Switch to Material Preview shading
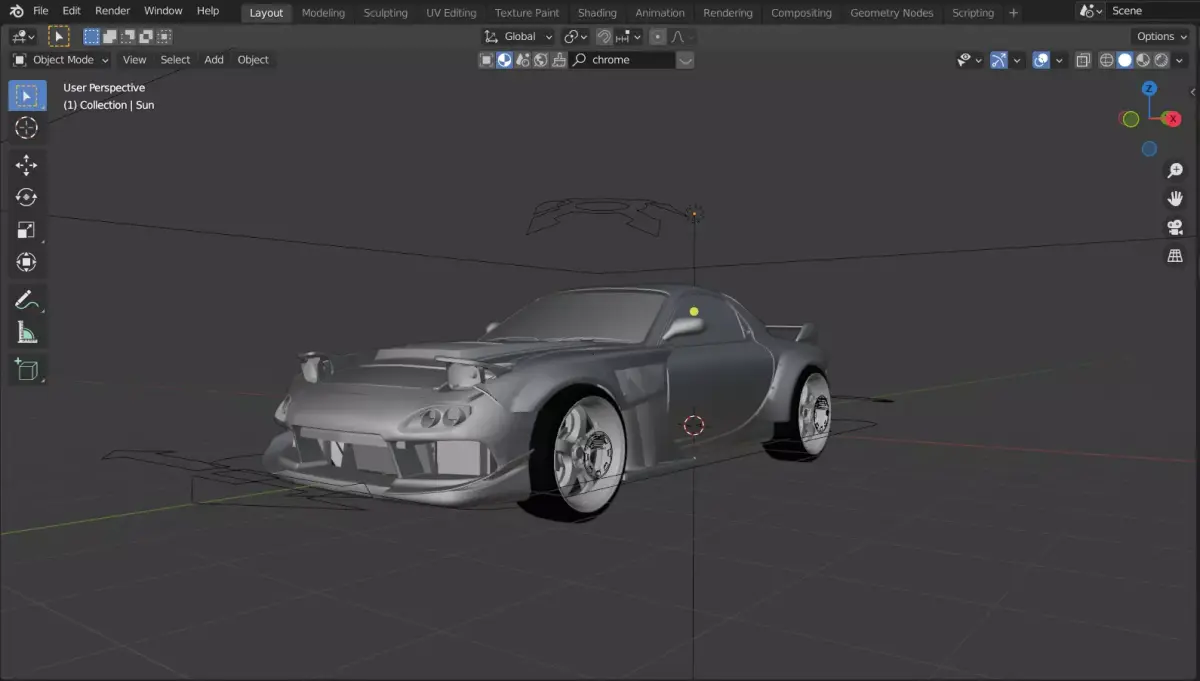Screen dimensions: 1200x681 coord(1143,60)
